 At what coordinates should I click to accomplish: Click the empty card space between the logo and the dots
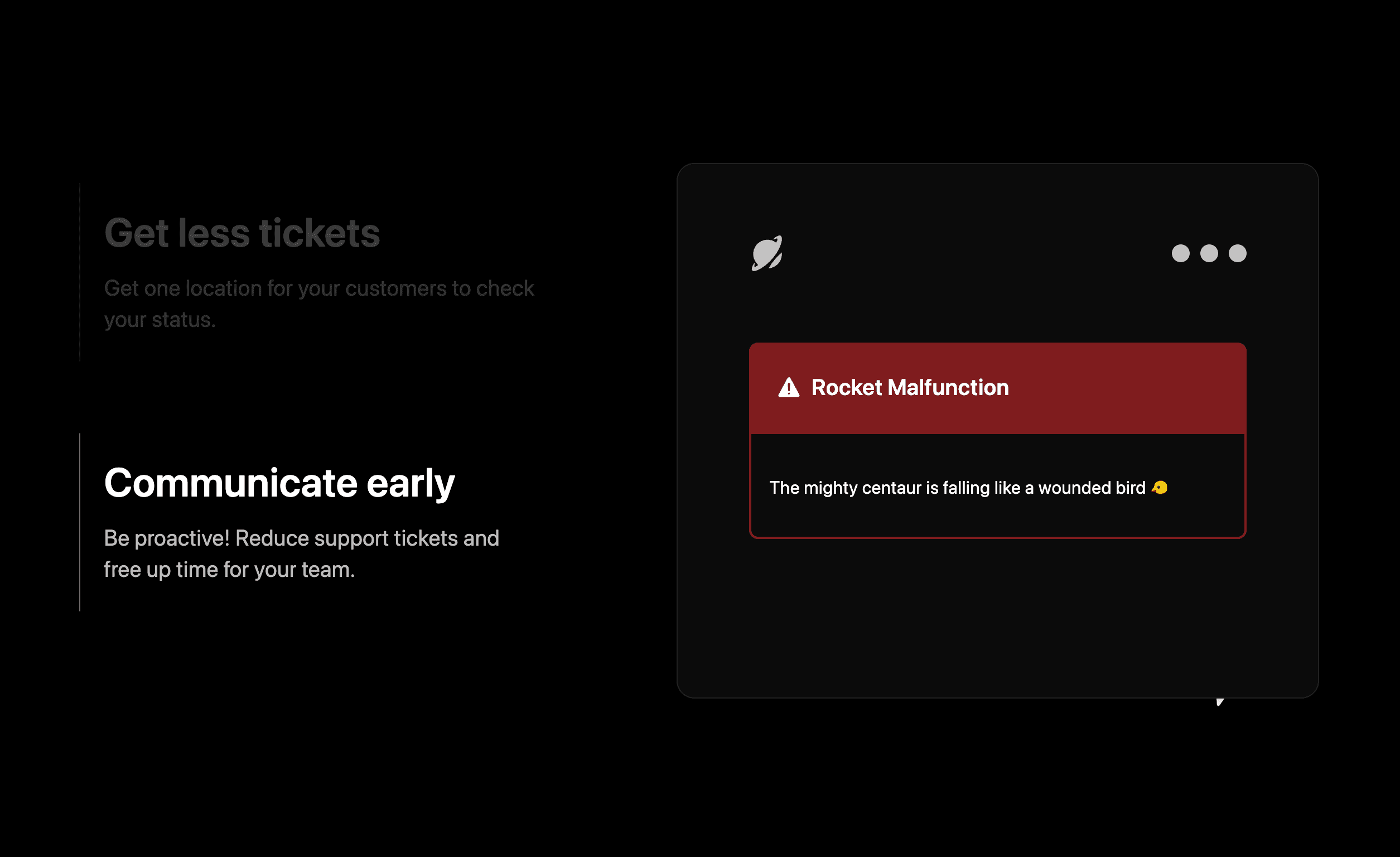click(x=977, y=253)
